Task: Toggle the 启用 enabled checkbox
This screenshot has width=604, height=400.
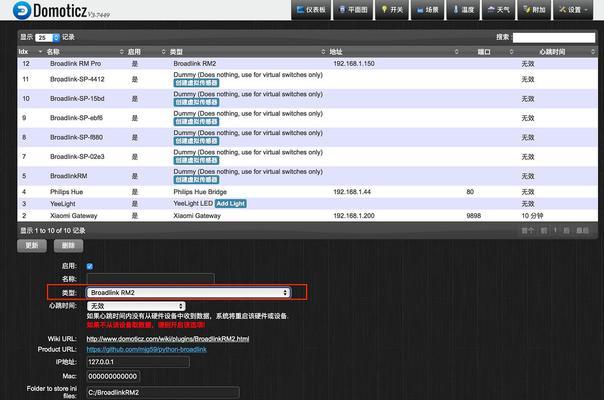Action: [90, 266]
